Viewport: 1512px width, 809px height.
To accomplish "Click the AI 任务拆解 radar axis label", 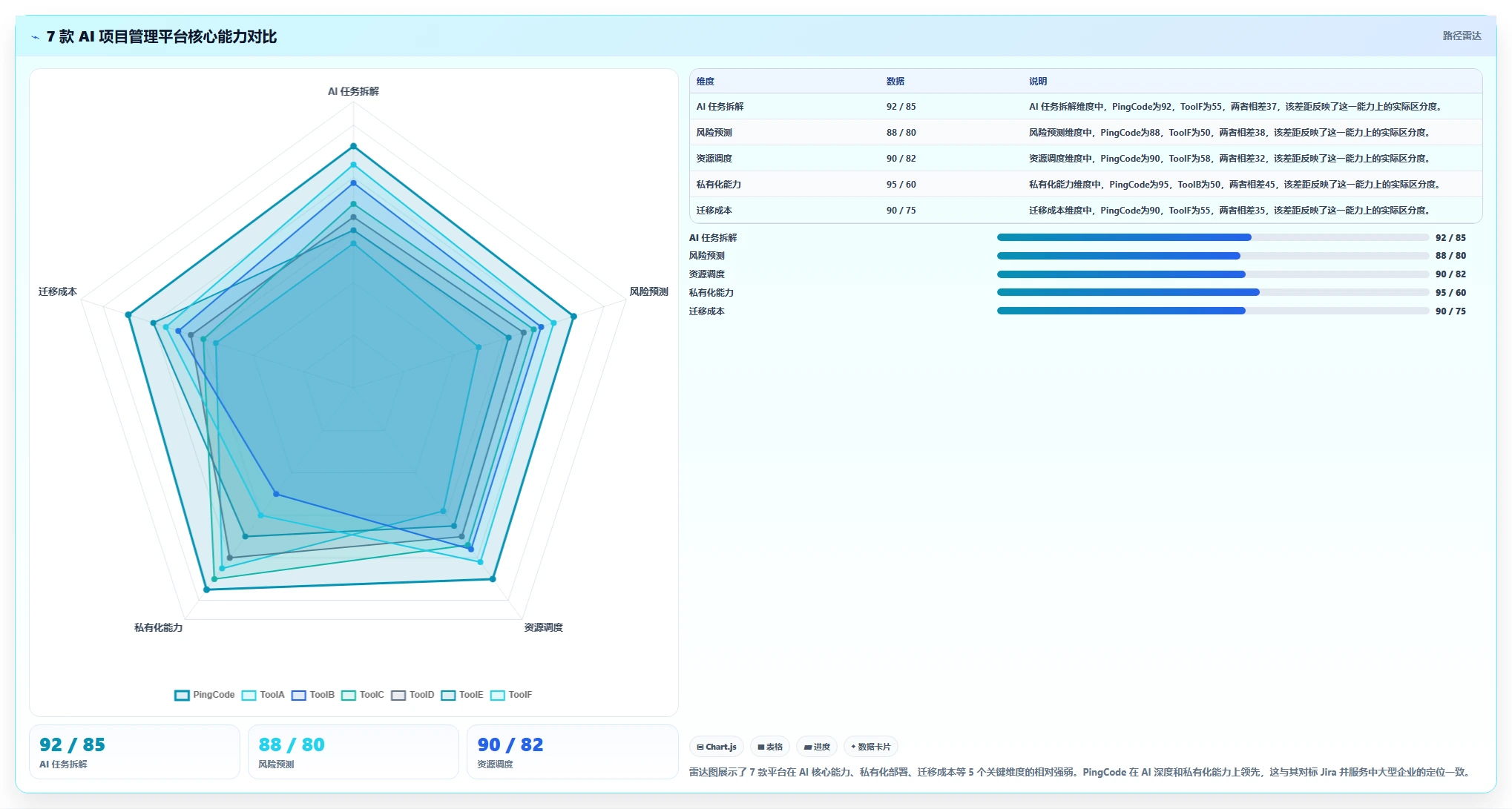I will [x=353, y=91].
